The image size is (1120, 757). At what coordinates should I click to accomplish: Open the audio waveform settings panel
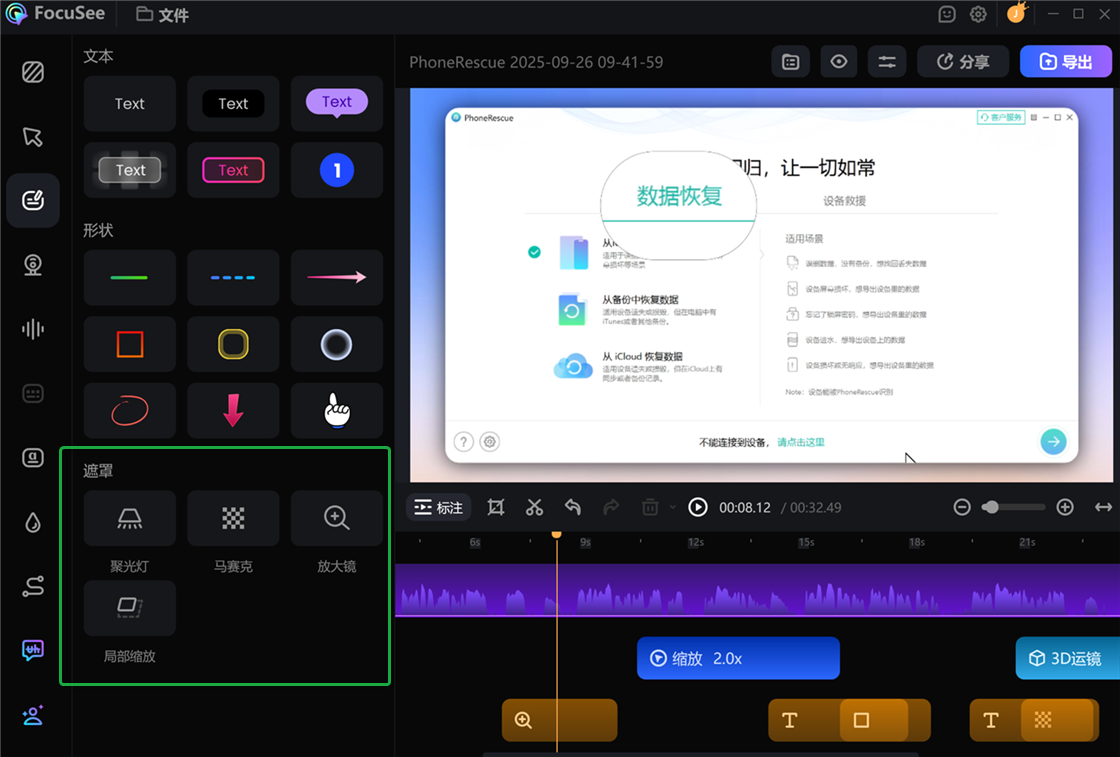[33, 329]
